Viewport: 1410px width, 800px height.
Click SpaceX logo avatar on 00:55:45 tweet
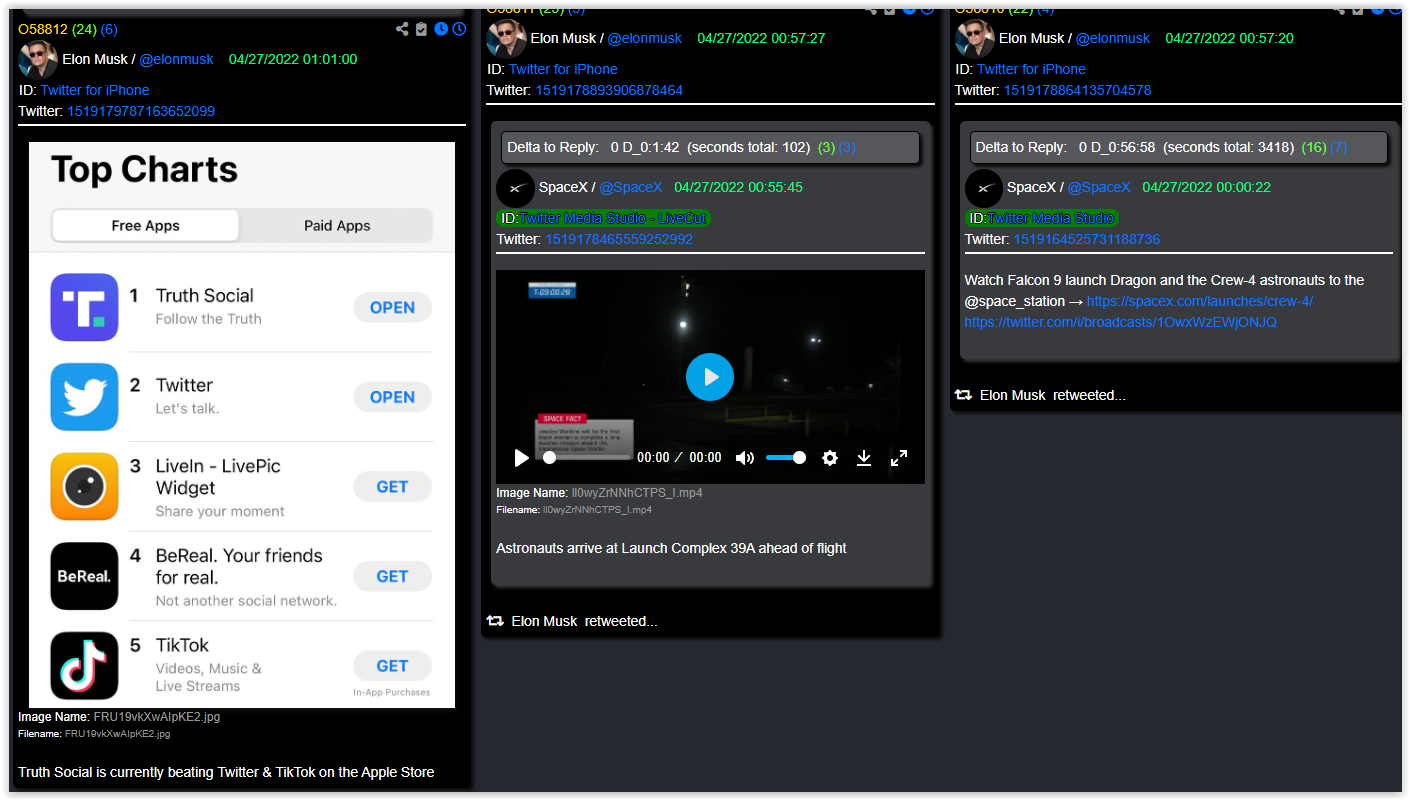point(515,187)
